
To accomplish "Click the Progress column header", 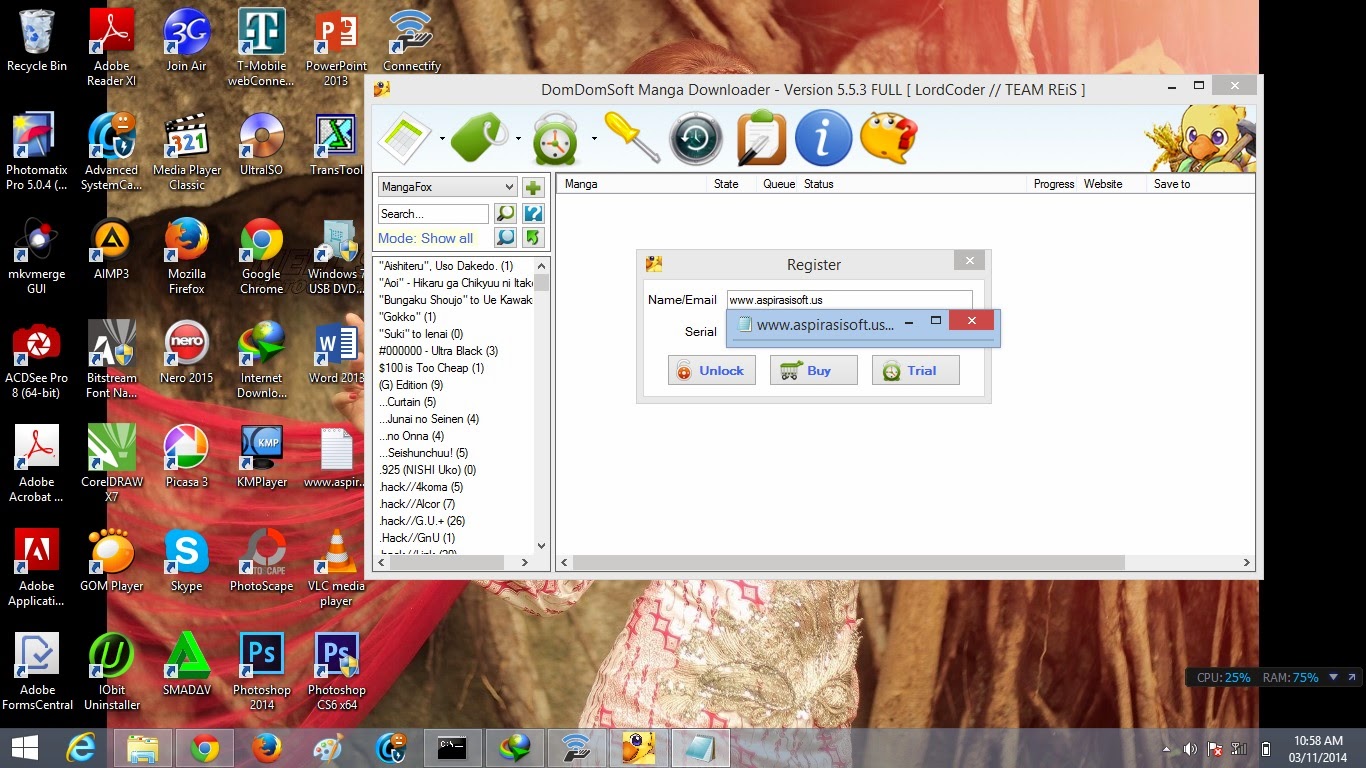I will pos(1052,184).
